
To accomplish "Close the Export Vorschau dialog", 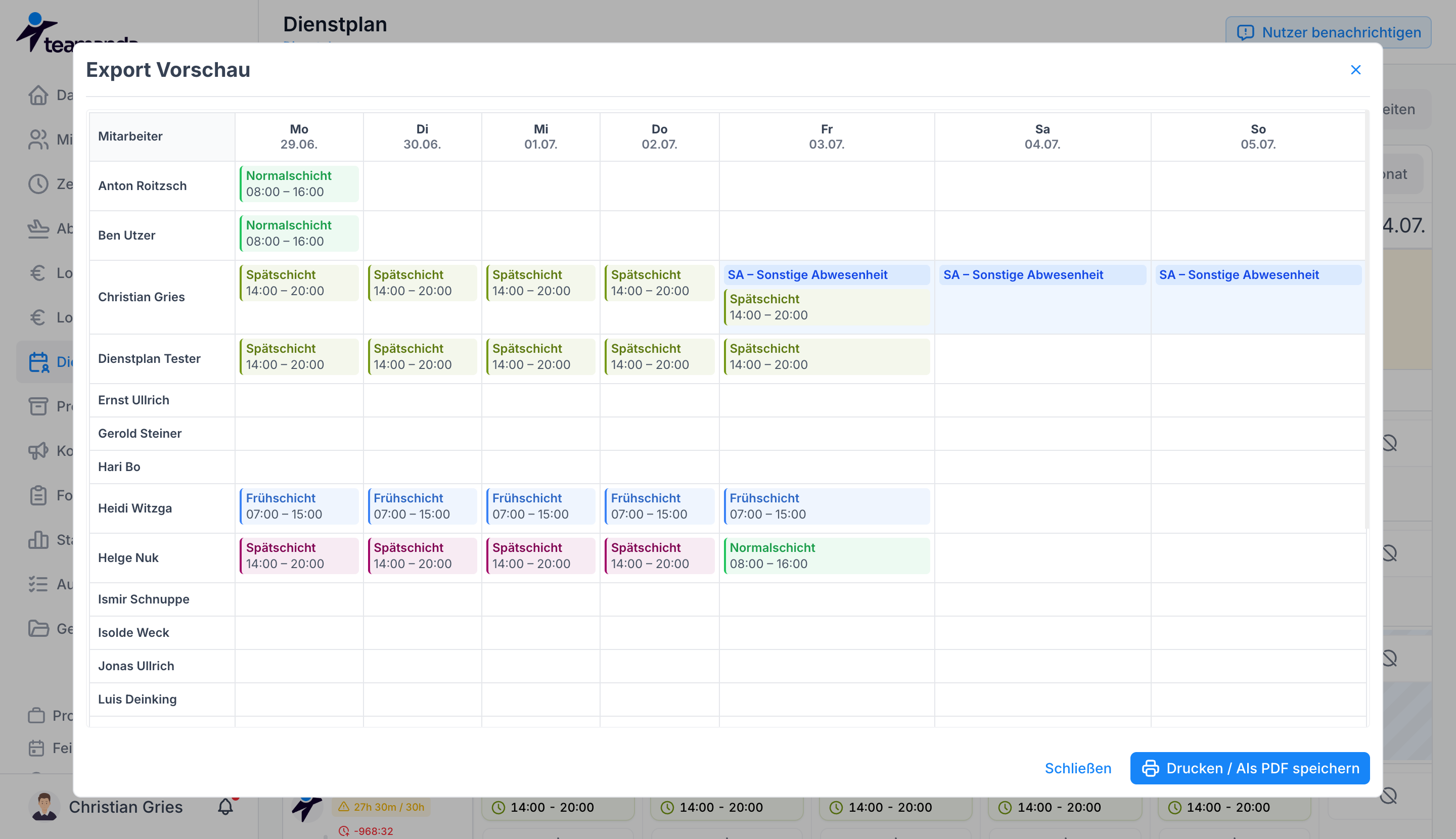I will (1355, 70).
